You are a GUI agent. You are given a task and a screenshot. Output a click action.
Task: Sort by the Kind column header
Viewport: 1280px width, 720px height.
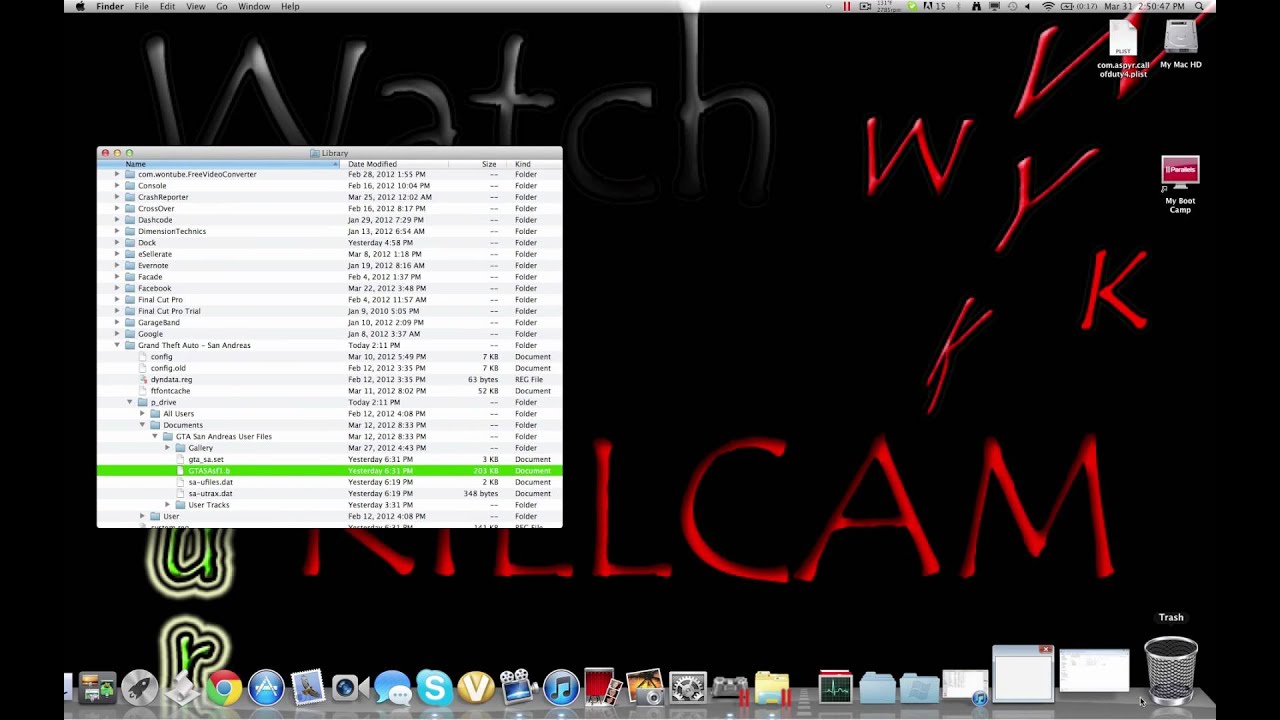tap(537, 164)
